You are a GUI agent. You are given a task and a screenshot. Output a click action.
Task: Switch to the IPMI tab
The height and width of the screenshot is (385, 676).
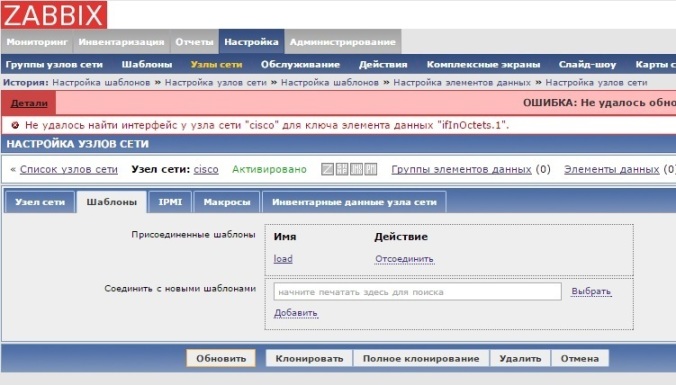pyautogui.click(x=170, y=202)
